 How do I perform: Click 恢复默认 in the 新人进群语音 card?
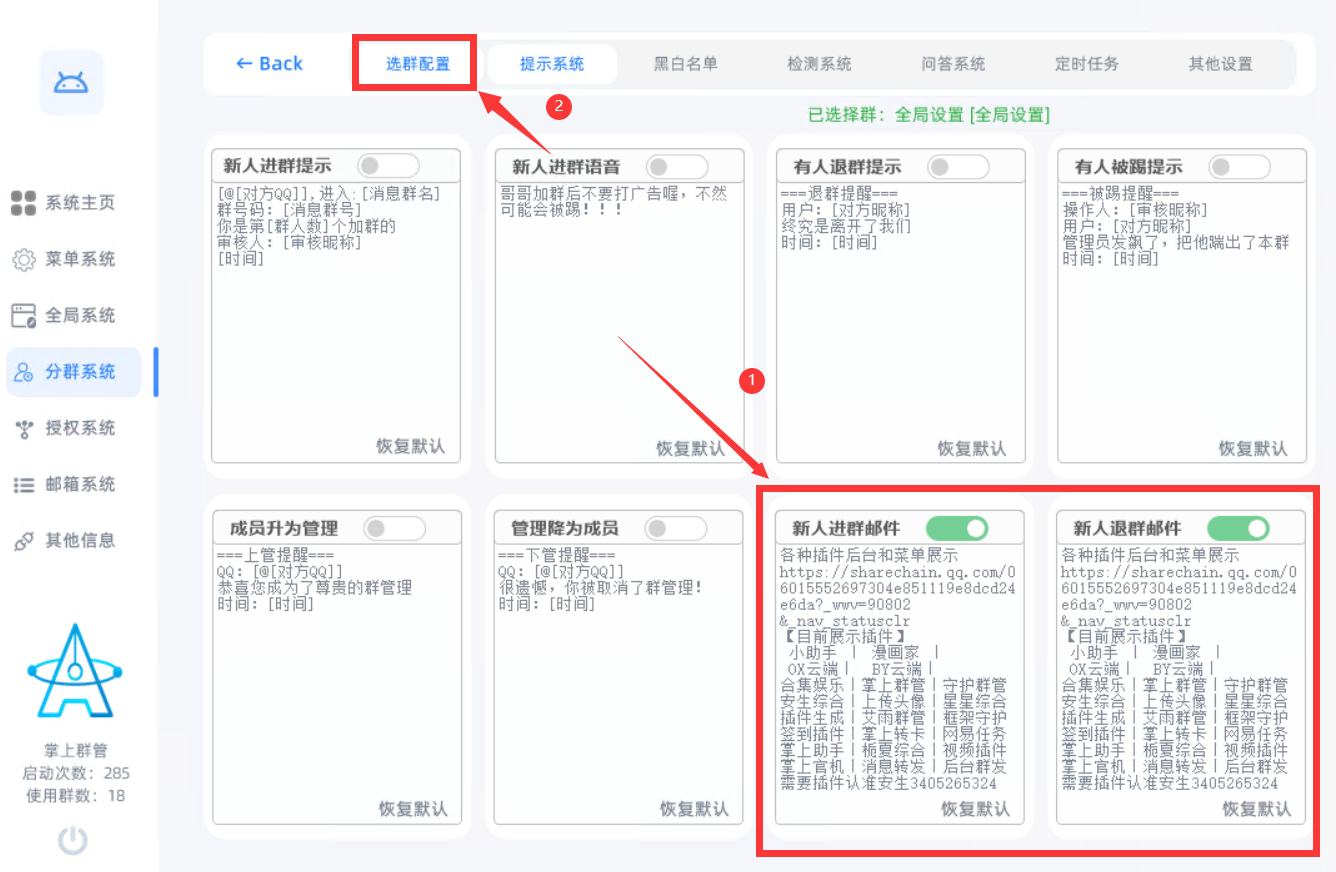click(x=690, y=448)
